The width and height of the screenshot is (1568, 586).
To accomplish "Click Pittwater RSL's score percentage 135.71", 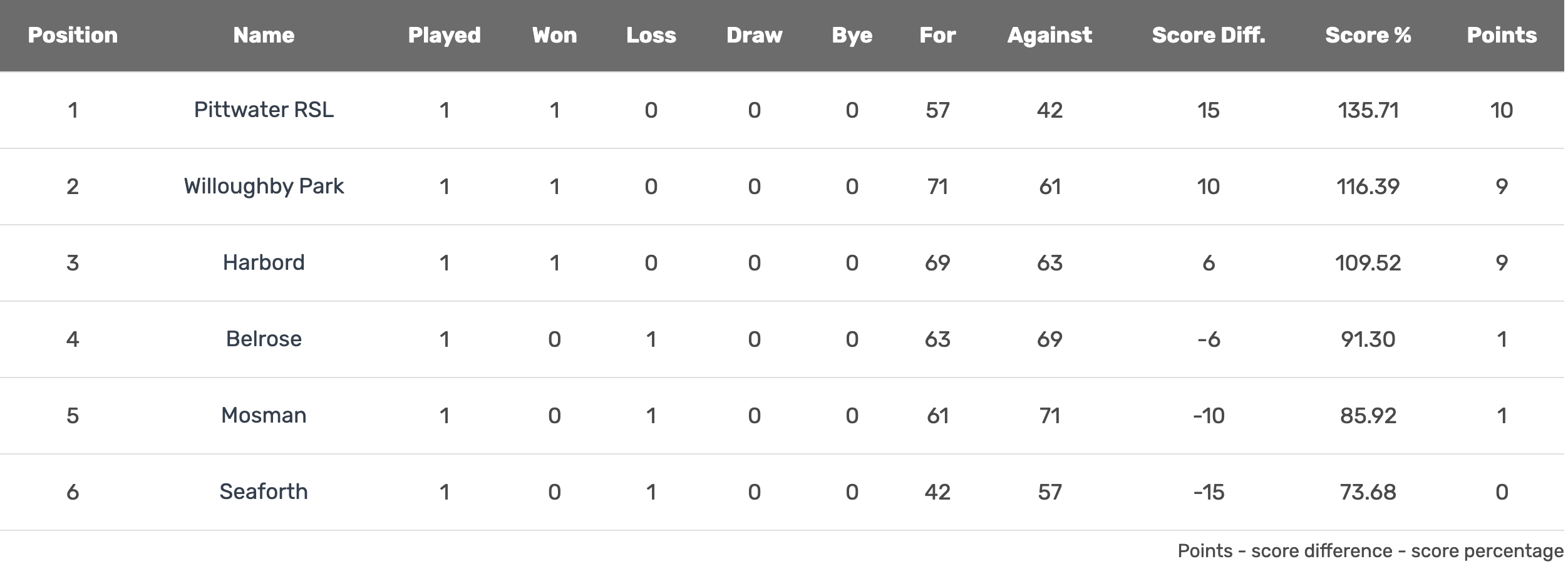I will [x=1368, y=110].
